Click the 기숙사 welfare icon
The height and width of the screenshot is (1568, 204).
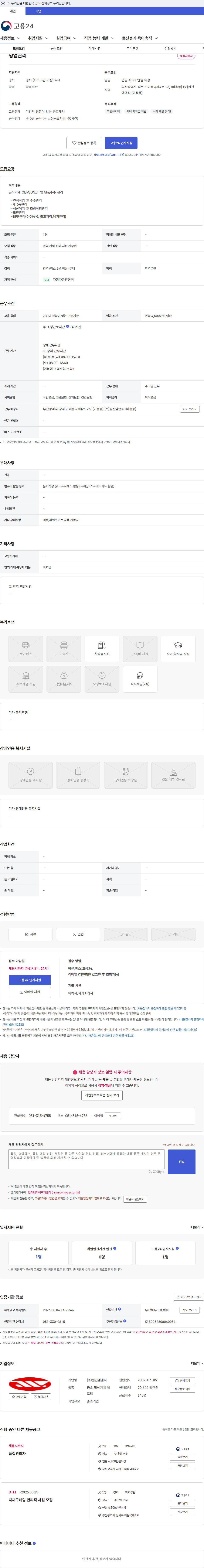tap(64, 649)
